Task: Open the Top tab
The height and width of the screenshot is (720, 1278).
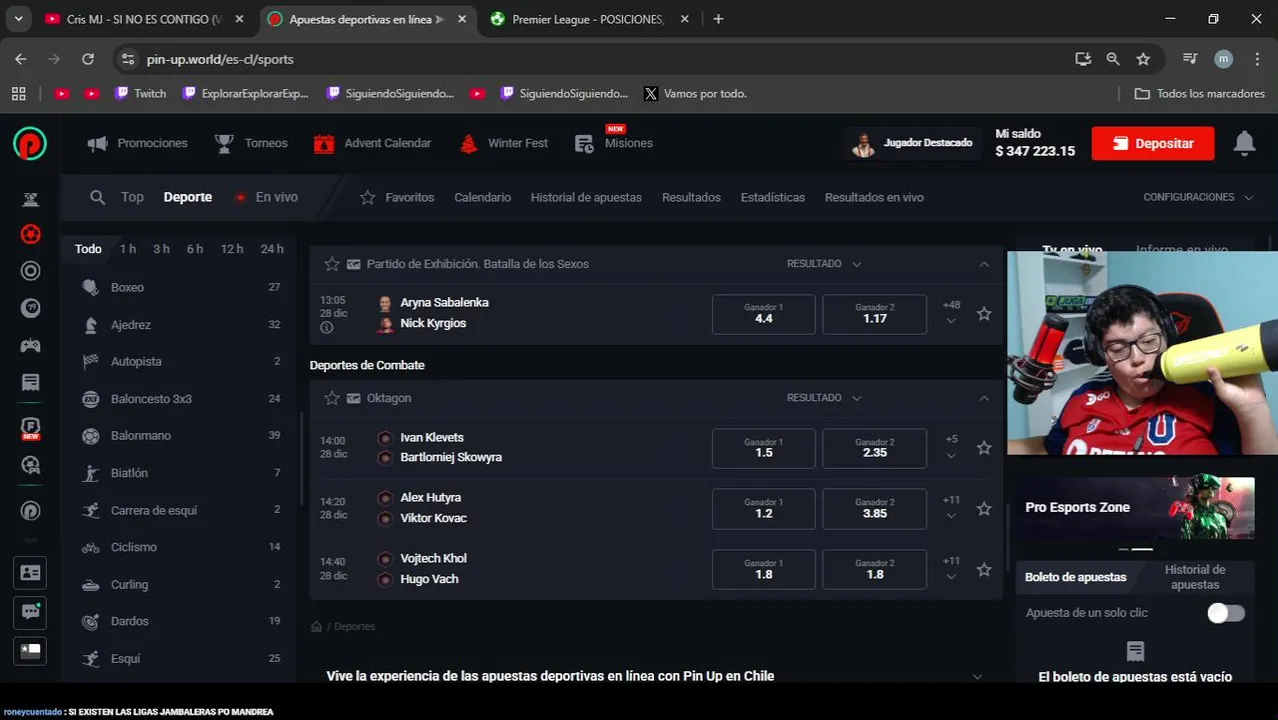Action: click(132, 197)
